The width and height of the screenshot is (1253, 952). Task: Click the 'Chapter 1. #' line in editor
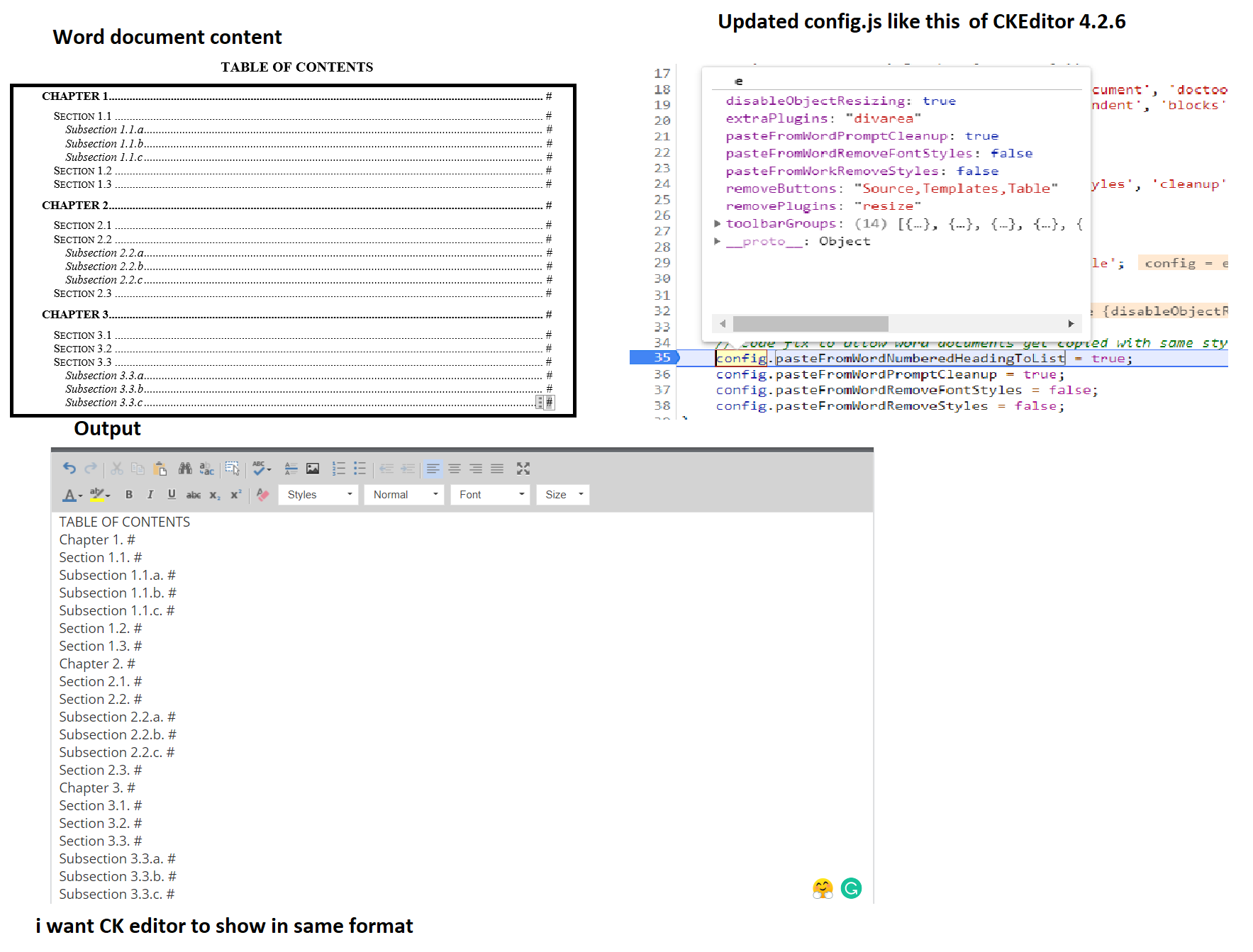tap(97, 540)
